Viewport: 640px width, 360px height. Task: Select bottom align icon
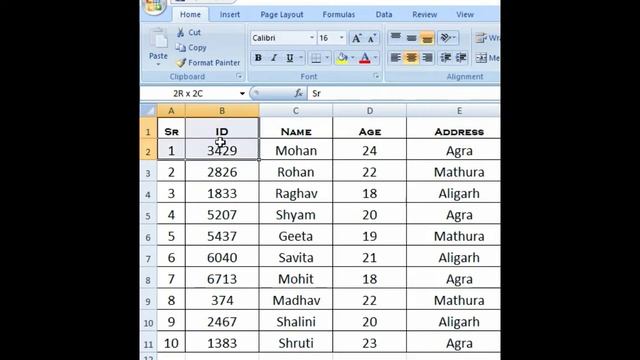(427, 38)
